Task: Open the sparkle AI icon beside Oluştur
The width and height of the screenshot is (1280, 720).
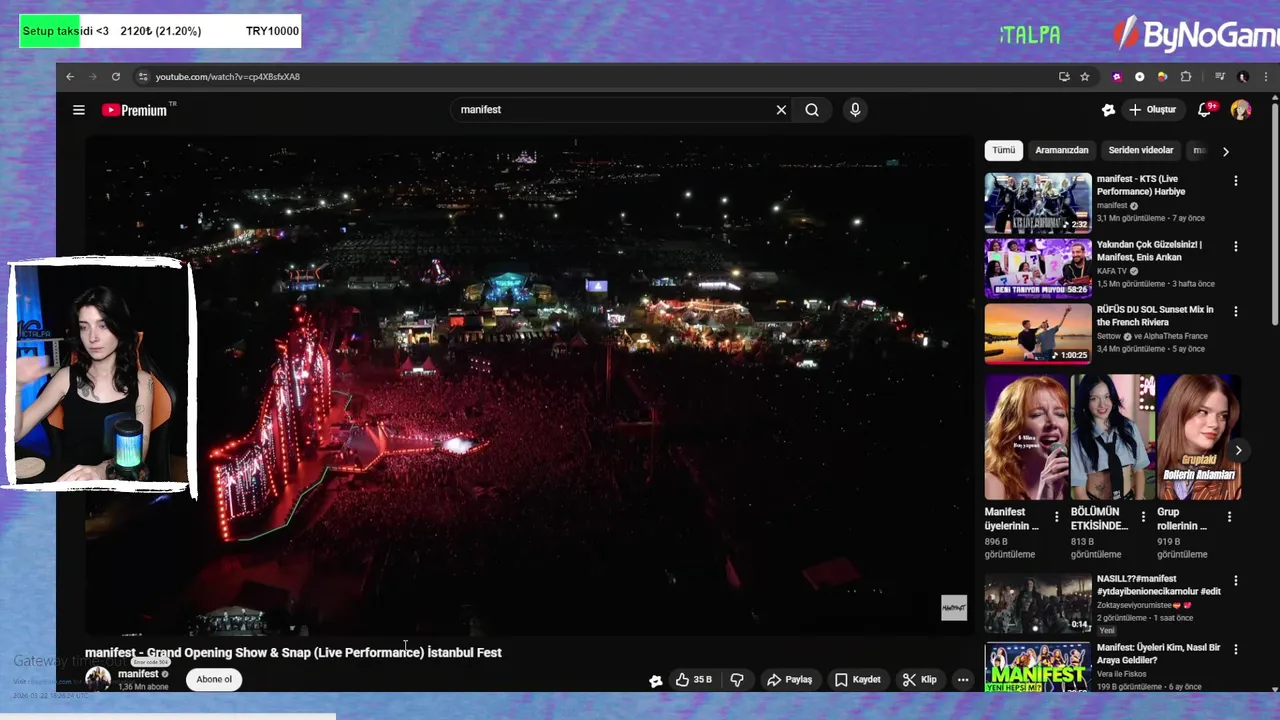Action: point(1108,110)
